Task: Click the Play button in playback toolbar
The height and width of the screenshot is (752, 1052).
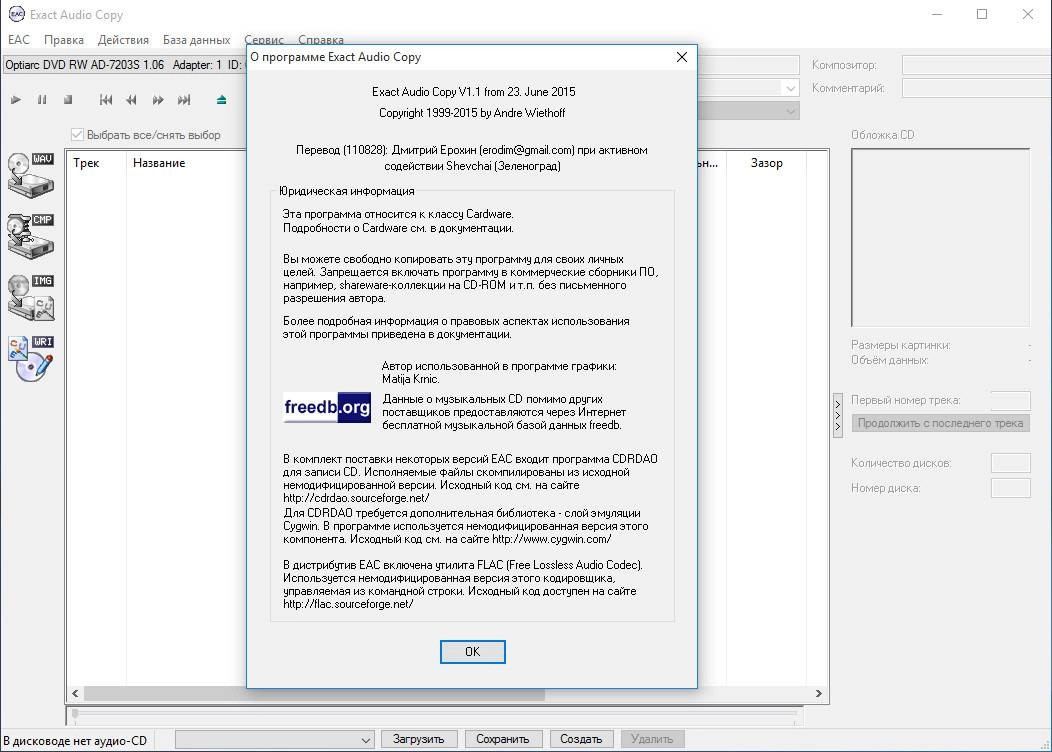Action: [x=15, y=100]
